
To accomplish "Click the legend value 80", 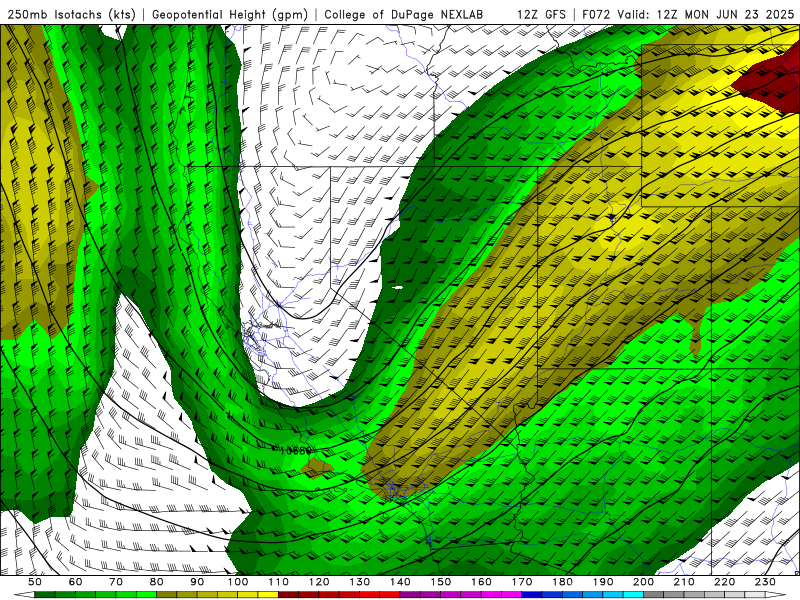I will [x=157, y=582].
